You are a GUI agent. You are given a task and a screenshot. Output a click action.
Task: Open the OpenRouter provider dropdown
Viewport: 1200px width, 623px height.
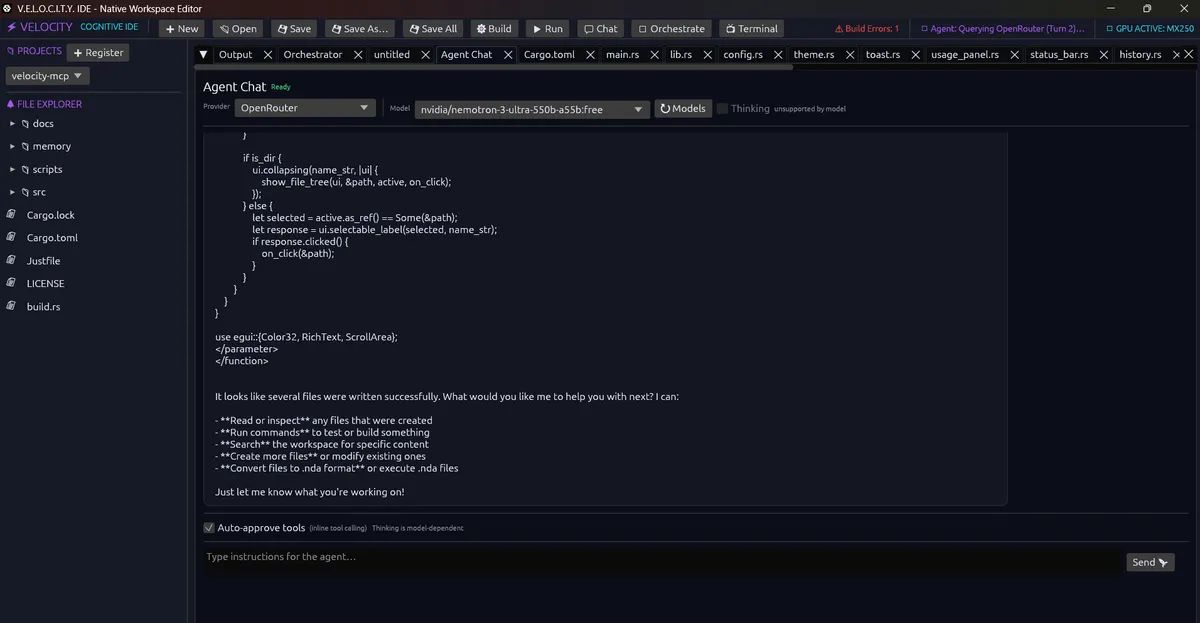click(x=304, y=108)
